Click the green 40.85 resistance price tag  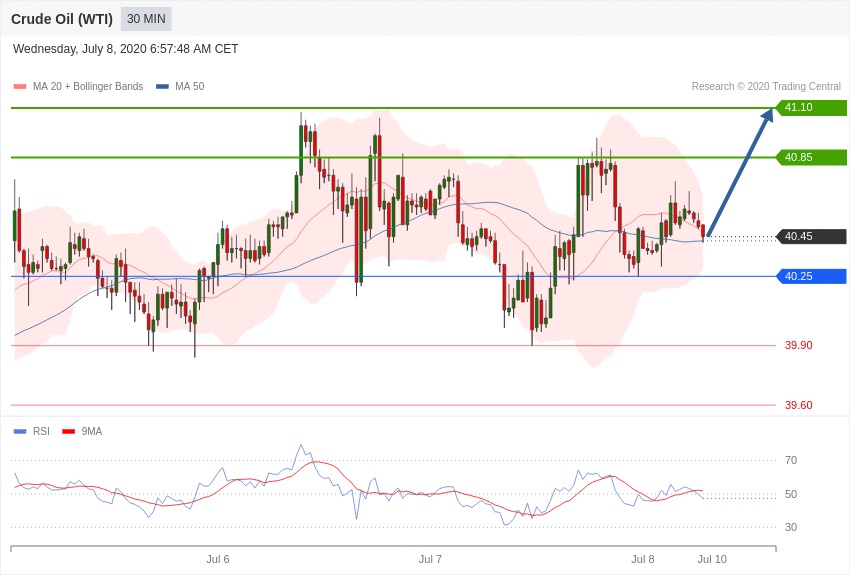[x=812, y=157]
